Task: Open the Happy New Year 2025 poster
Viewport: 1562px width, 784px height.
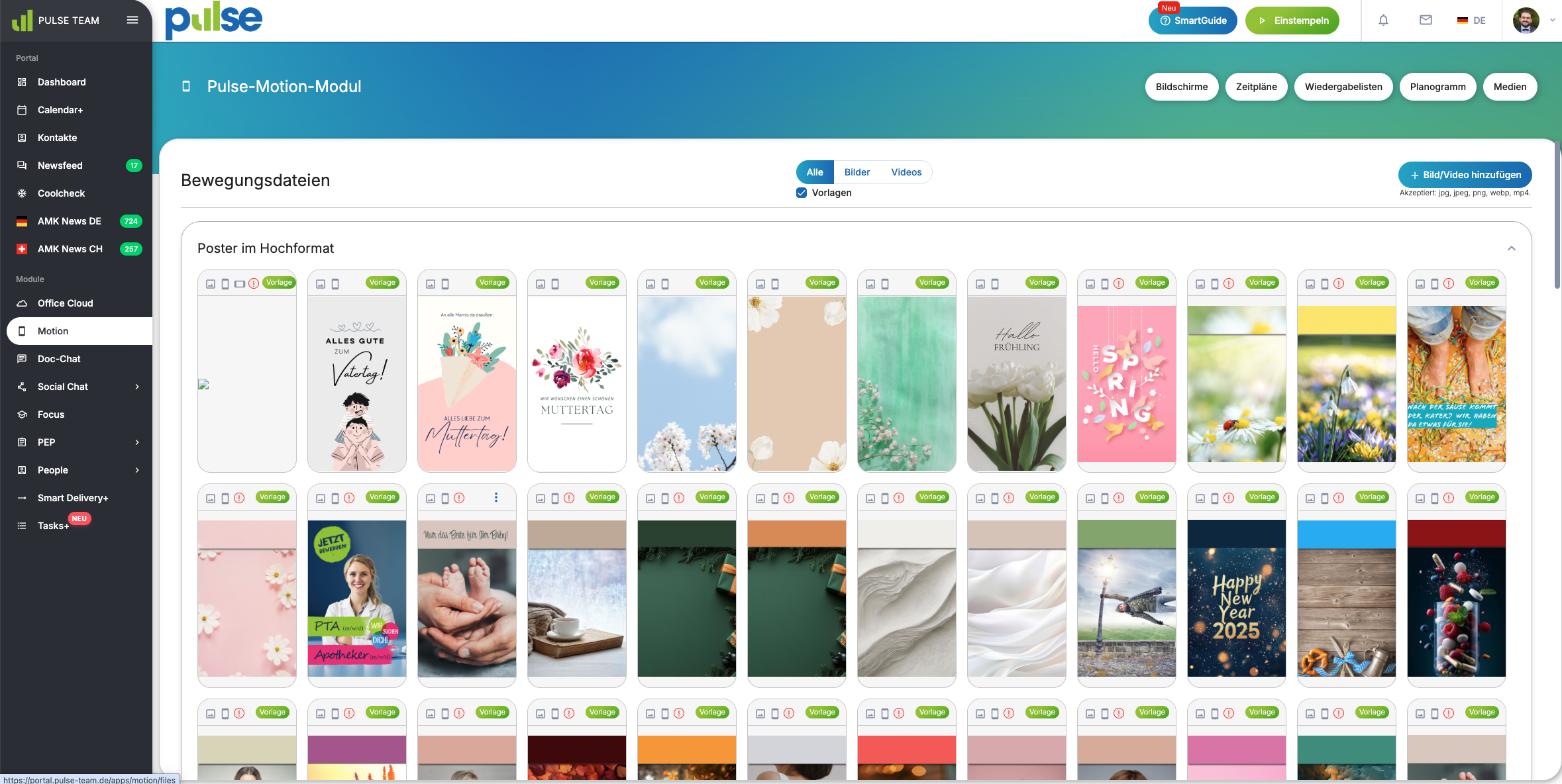Action: pos(1236,598)
